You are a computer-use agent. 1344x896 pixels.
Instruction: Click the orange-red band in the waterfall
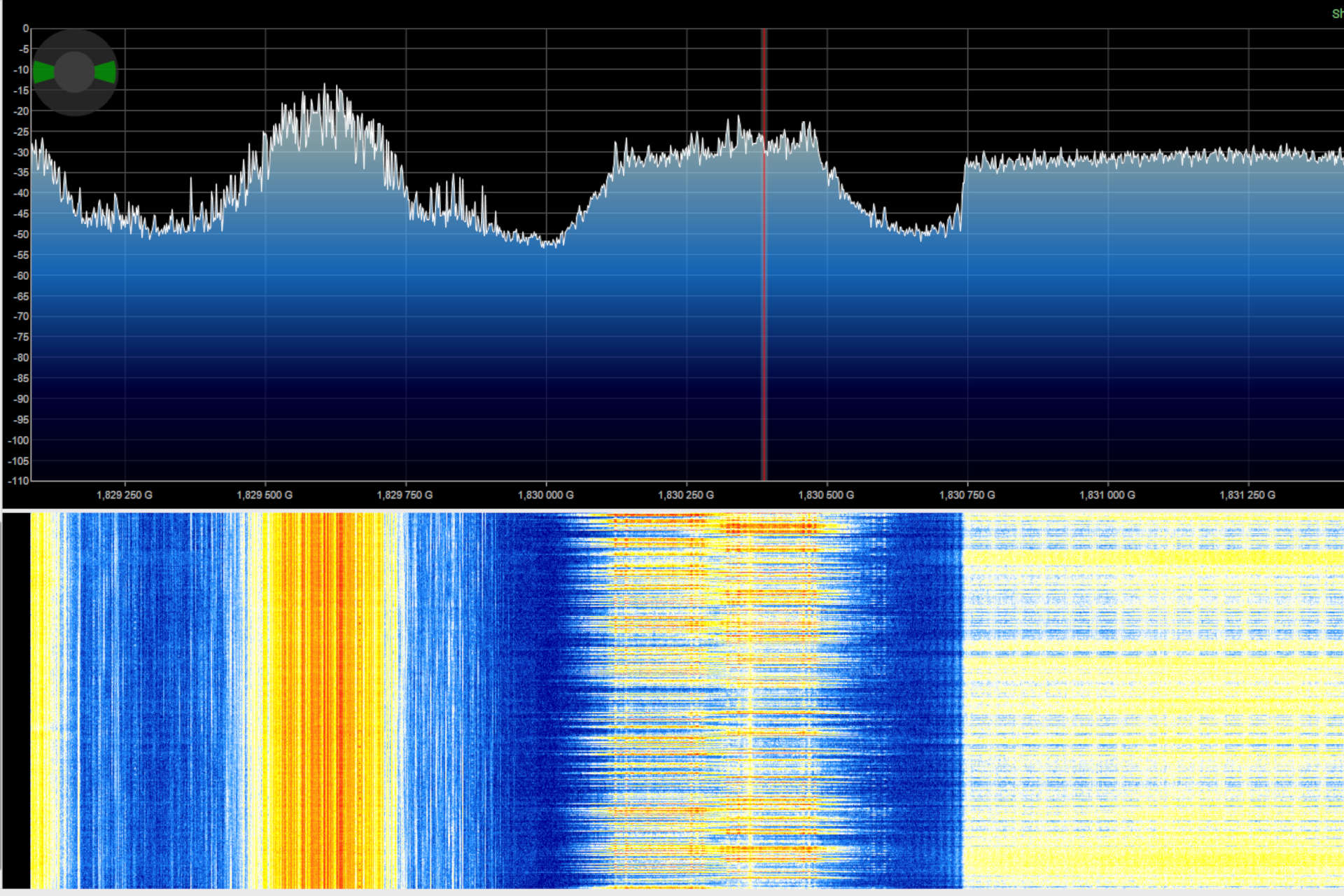329,700
